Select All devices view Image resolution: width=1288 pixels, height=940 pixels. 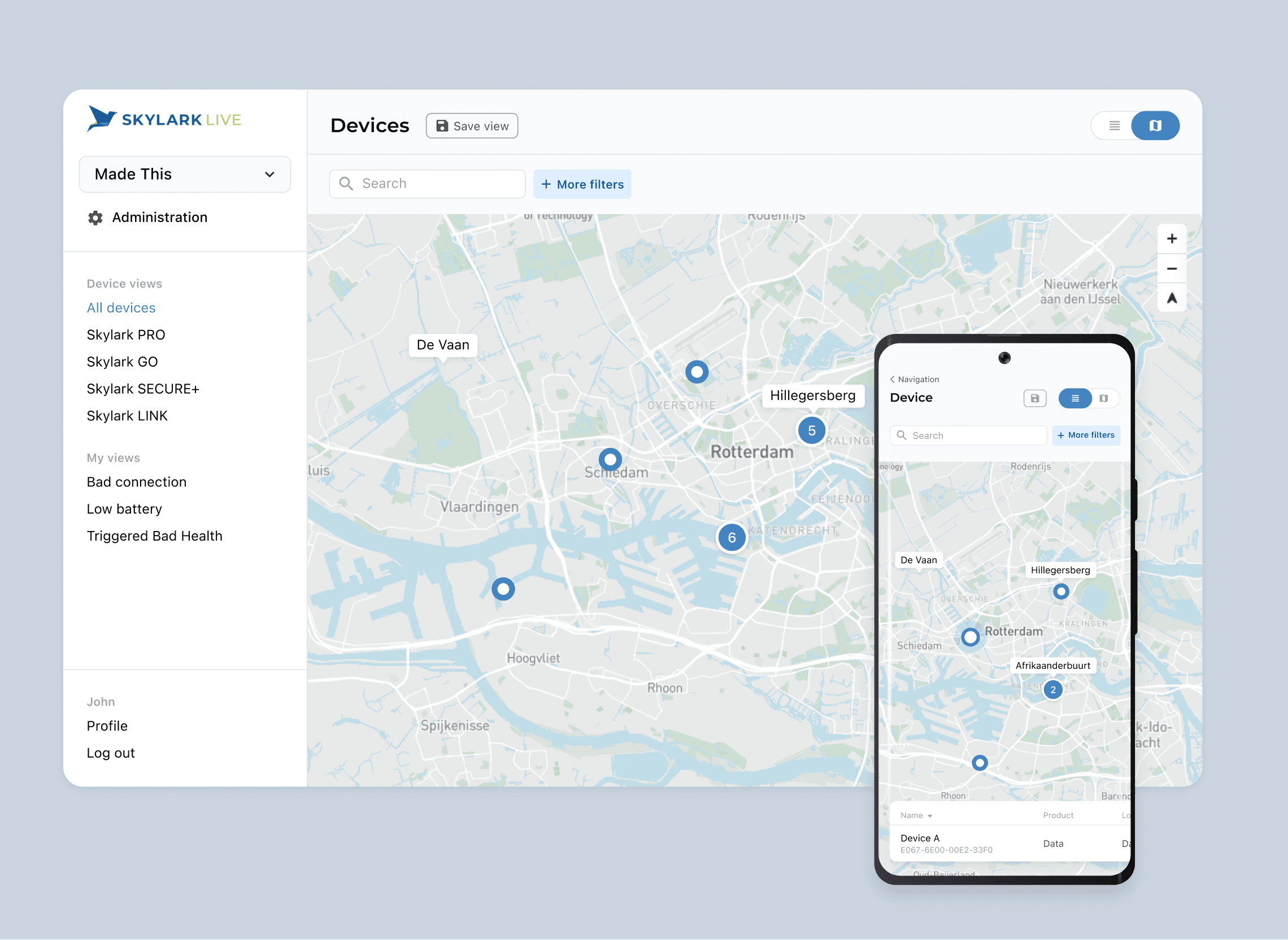(121, 308)
